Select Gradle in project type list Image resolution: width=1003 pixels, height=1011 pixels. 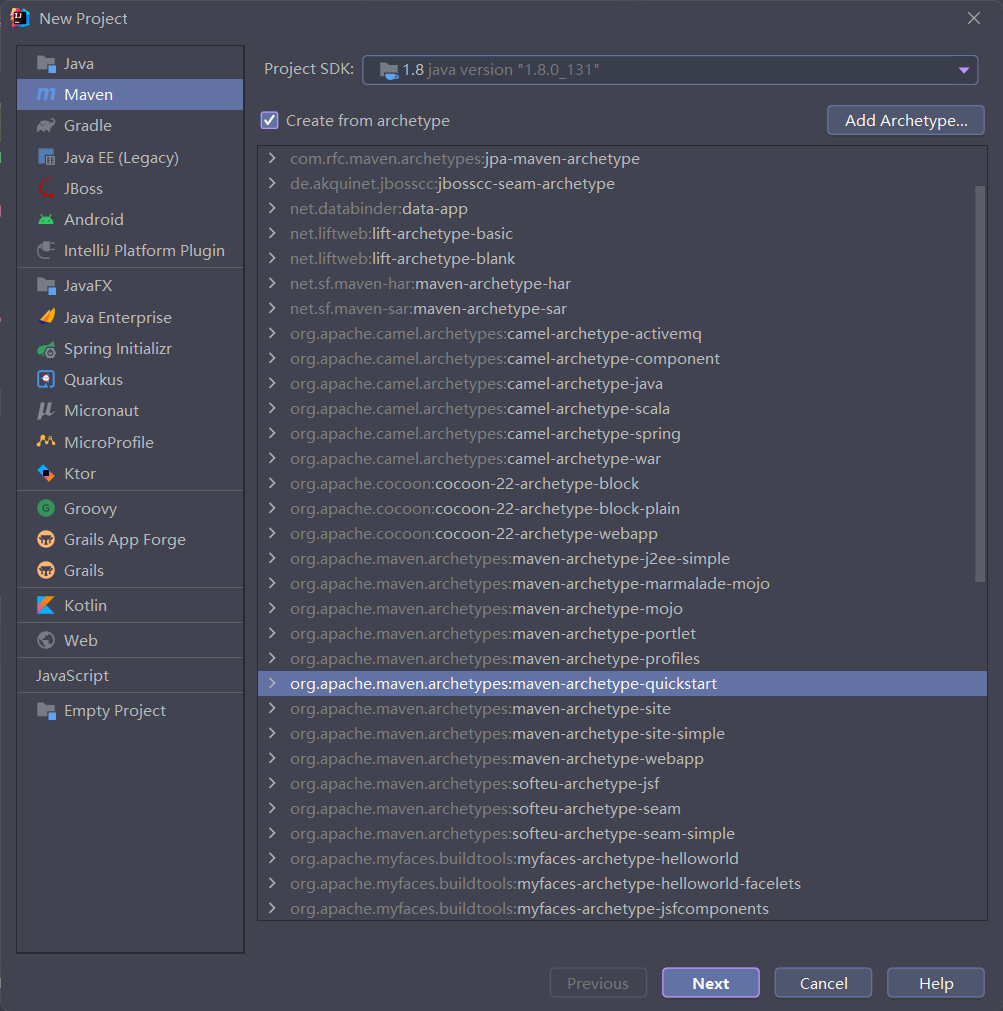(130, 125)
